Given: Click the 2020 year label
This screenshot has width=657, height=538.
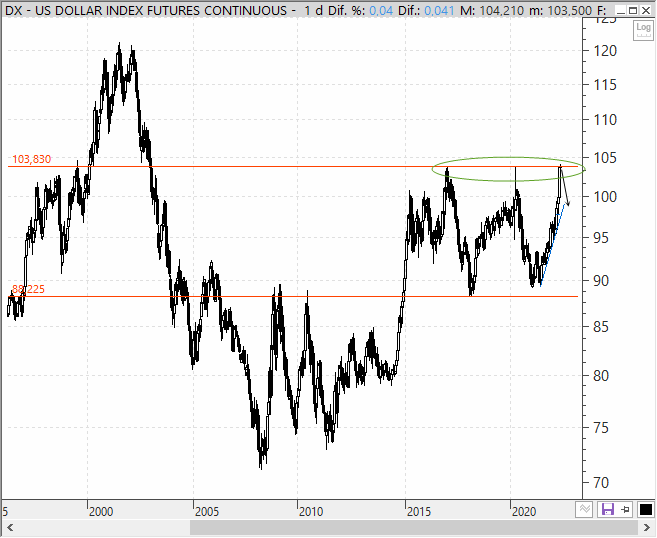Looking at the screenshot, I should tap(524, 512).
